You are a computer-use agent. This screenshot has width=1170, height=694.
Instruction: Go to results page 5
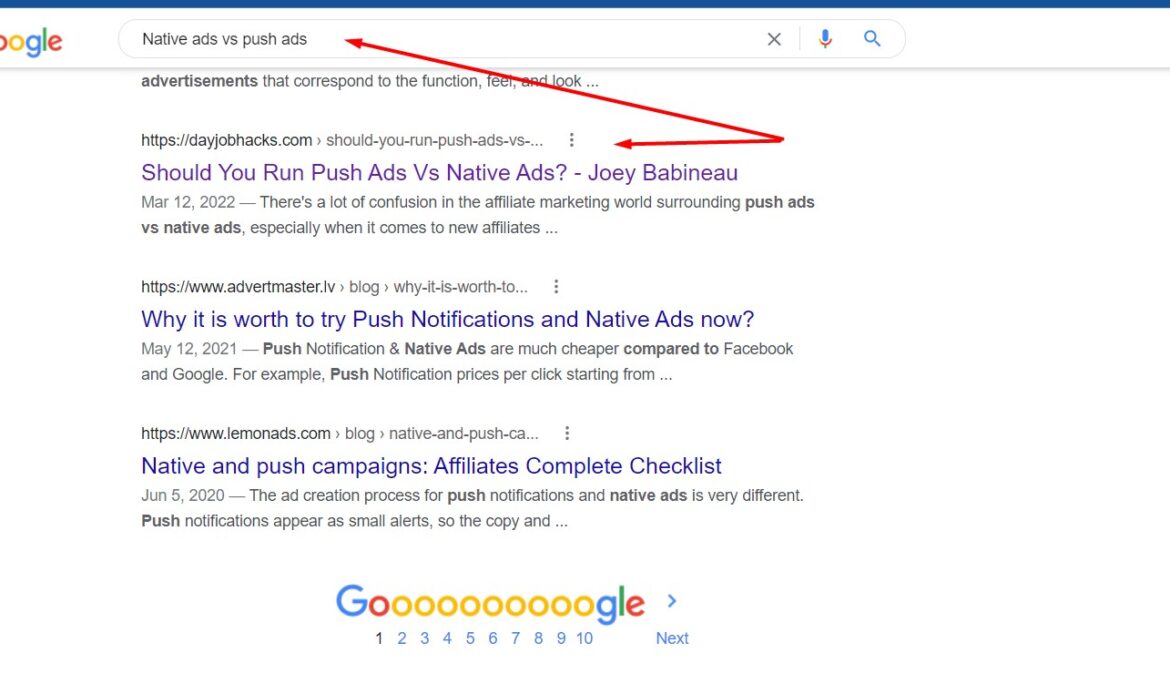pos(470,638)
